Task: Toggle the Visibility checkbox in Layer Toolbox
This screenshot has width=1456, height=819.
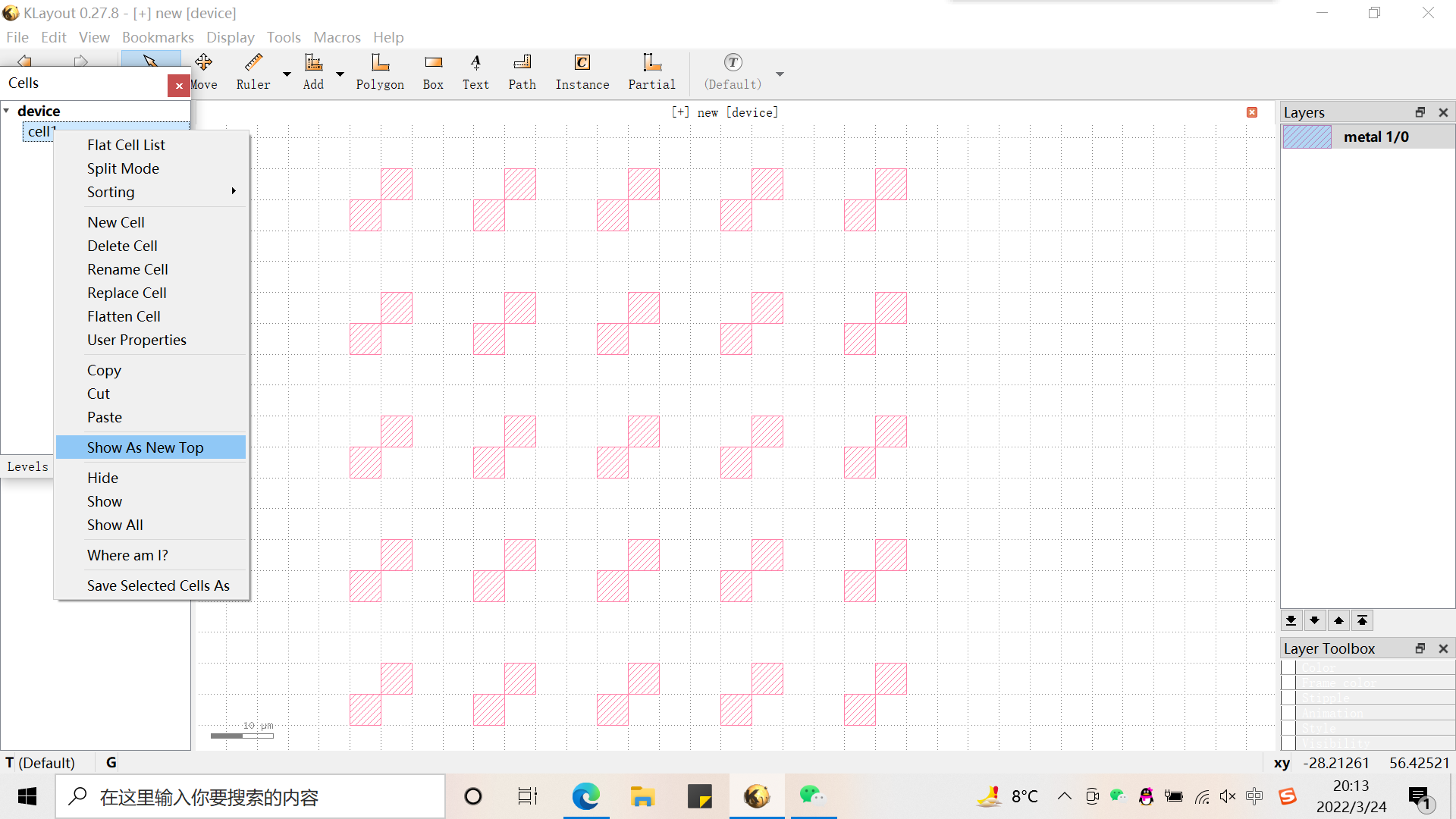Action: pyautogui.click(x=1288, y=743)
